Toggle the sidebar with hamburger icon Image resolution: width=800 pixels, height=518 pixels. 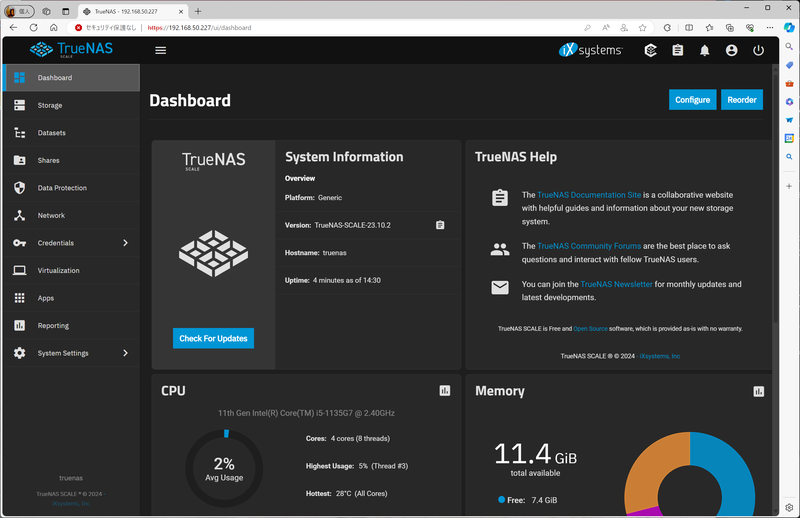click(161, 50)
